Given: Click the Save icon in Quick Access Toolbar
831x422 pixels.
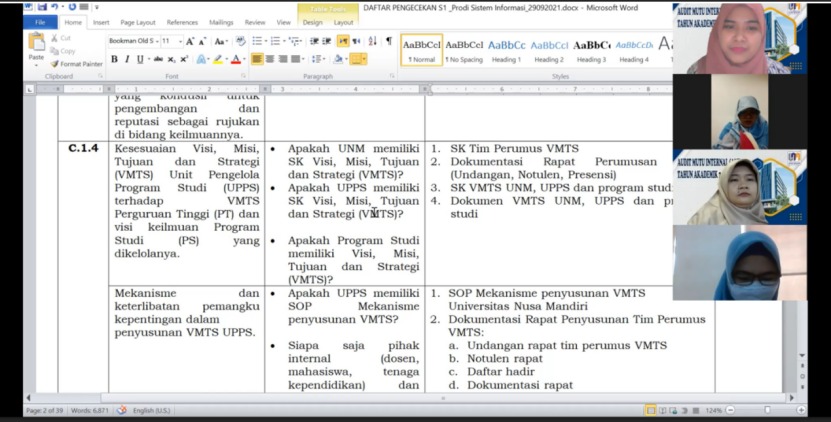Looking at the screenshot, I should [41, 6].
